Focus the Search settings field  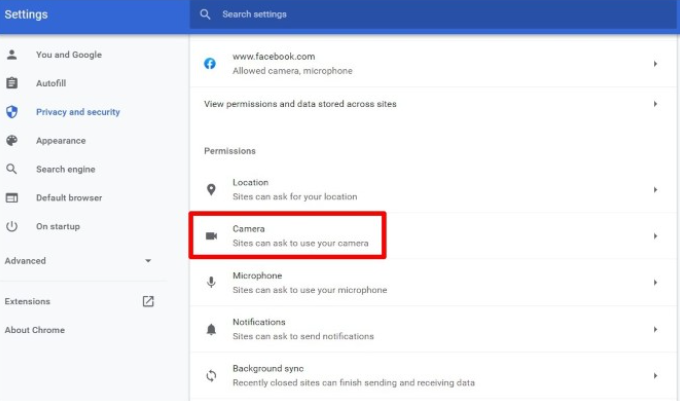[434, 14]
